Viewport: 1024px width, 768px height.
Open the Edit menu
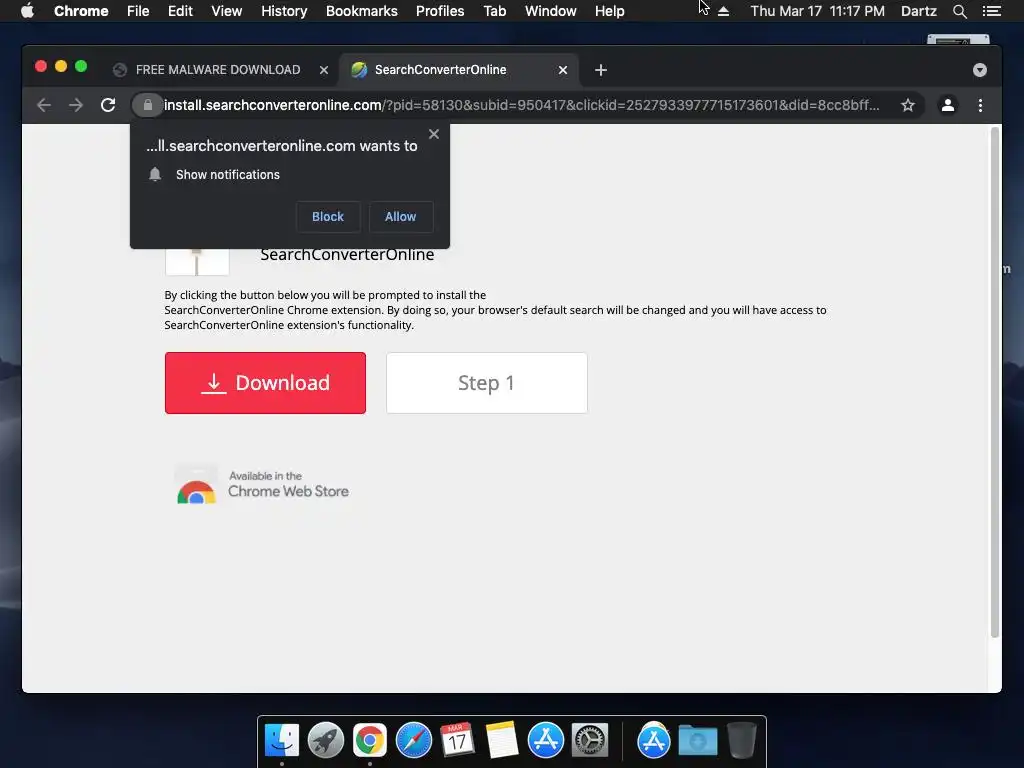tap(180, 11)
